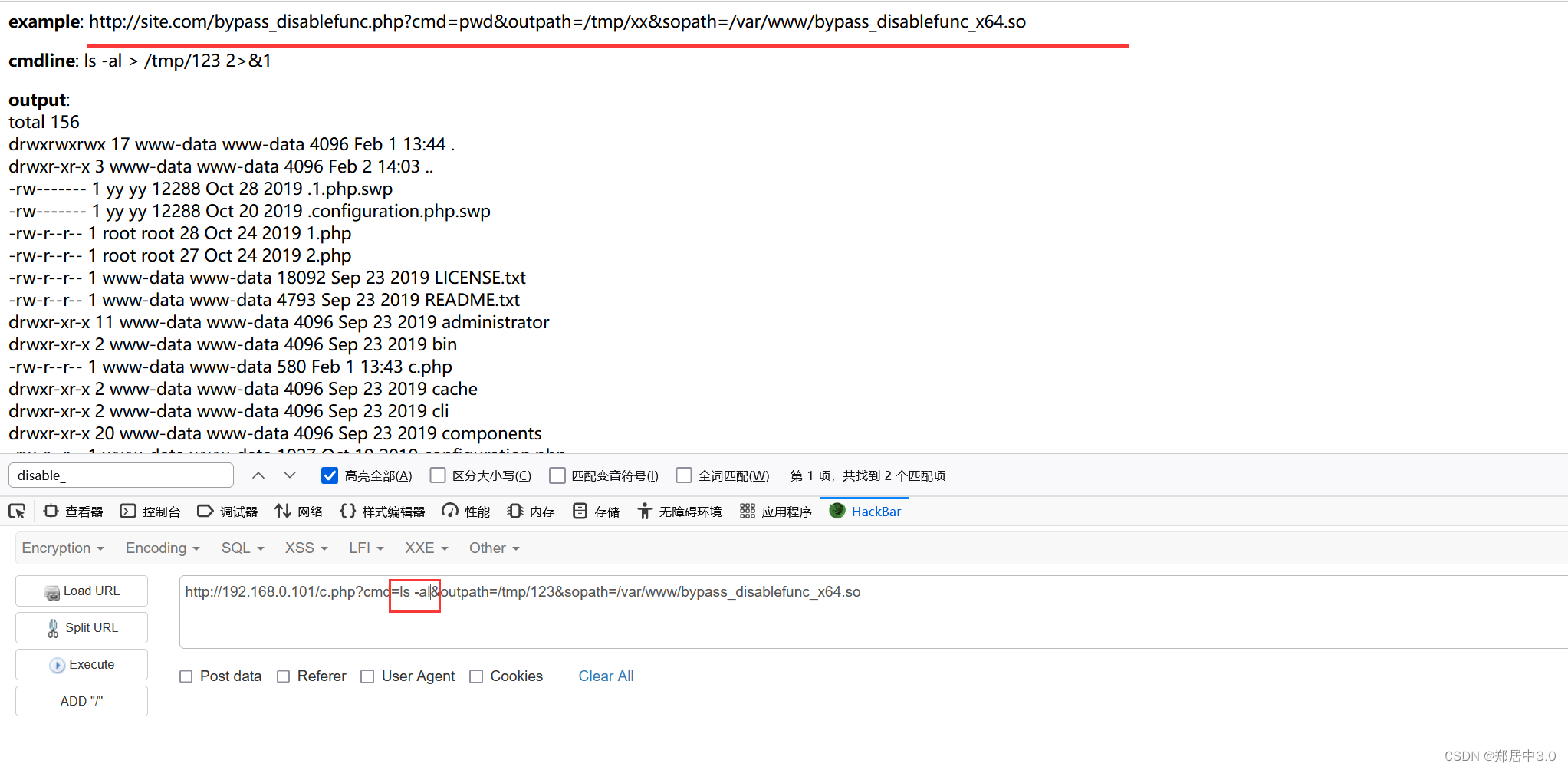Open the 无障碍环境 accessibility tab

[x=680, y=512]
